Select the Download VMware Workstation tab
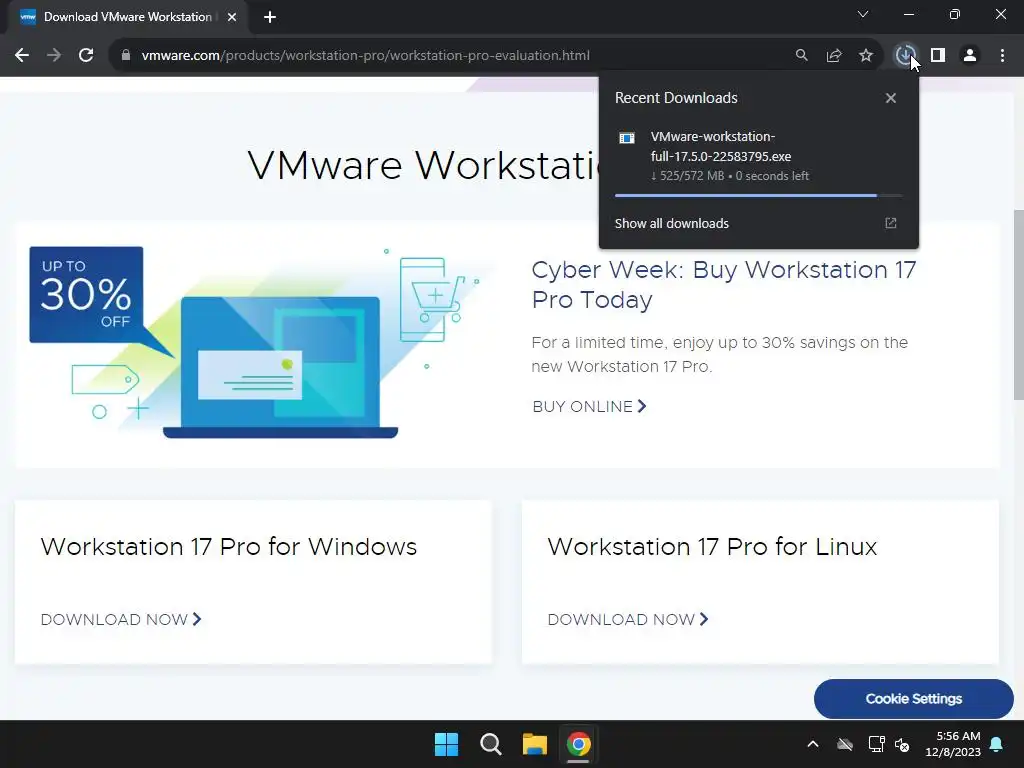The image size is (1024, 768). click(x=128, y=17)
